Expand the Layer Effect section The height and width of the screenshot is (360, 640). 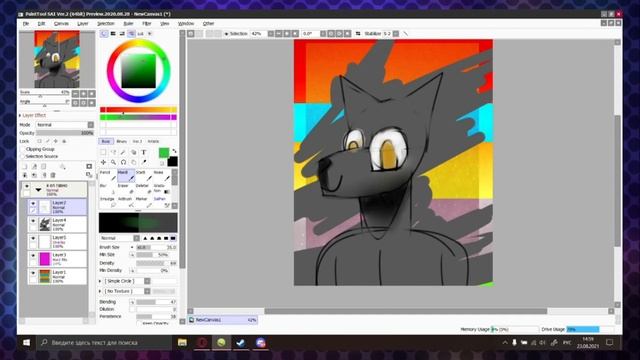click(20, 116)
